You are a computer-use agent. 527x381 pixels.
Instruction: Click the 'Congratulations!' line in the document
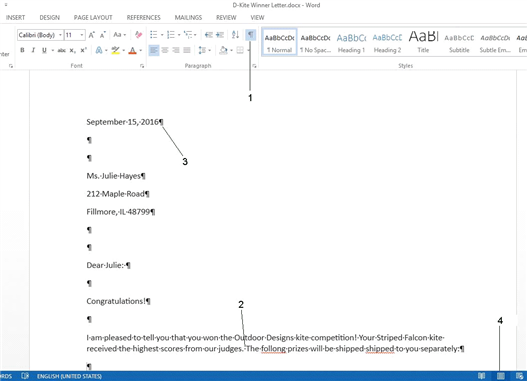tap(118, 301)
